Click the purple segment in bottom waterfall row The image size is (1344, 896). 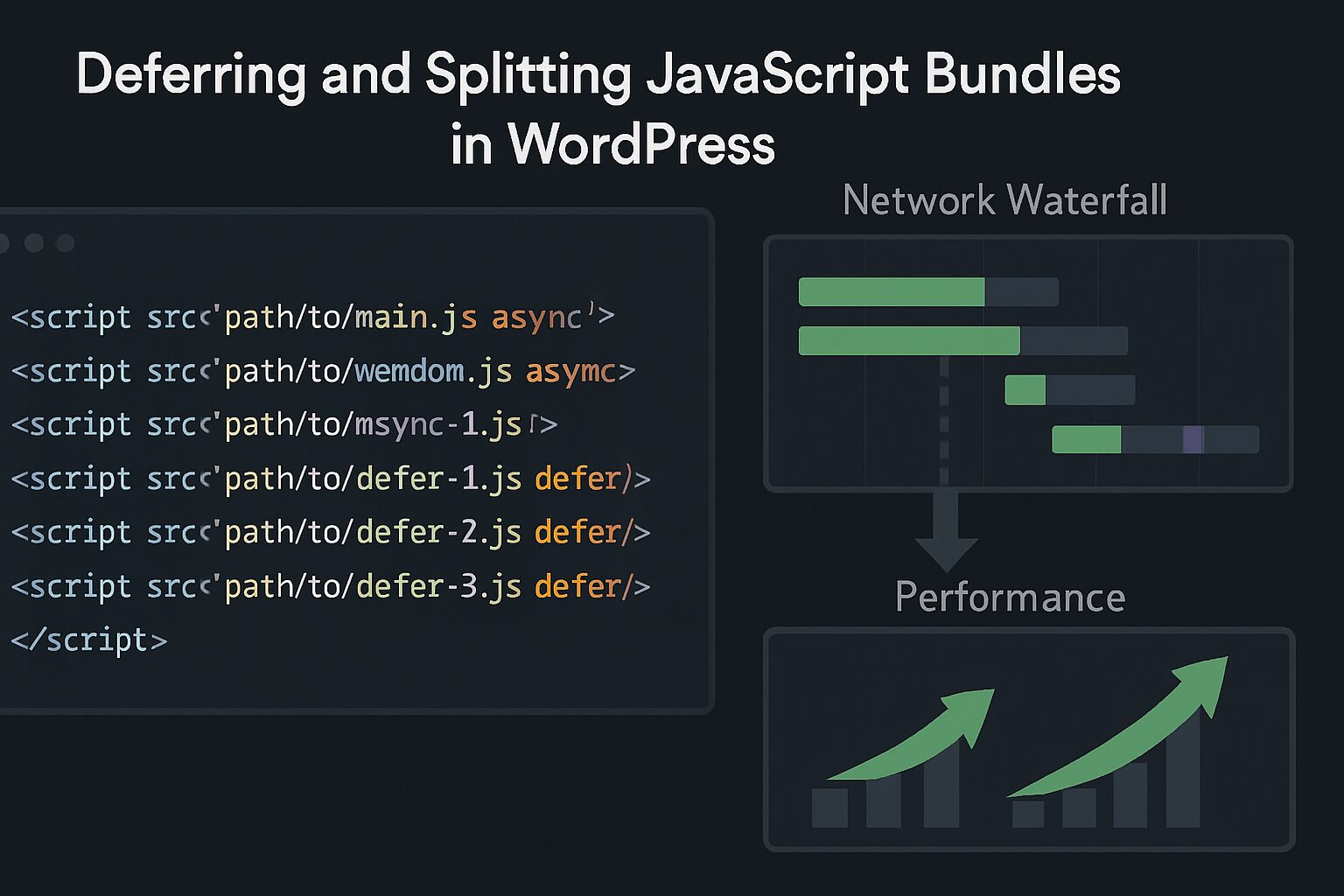click(1193, 439)
